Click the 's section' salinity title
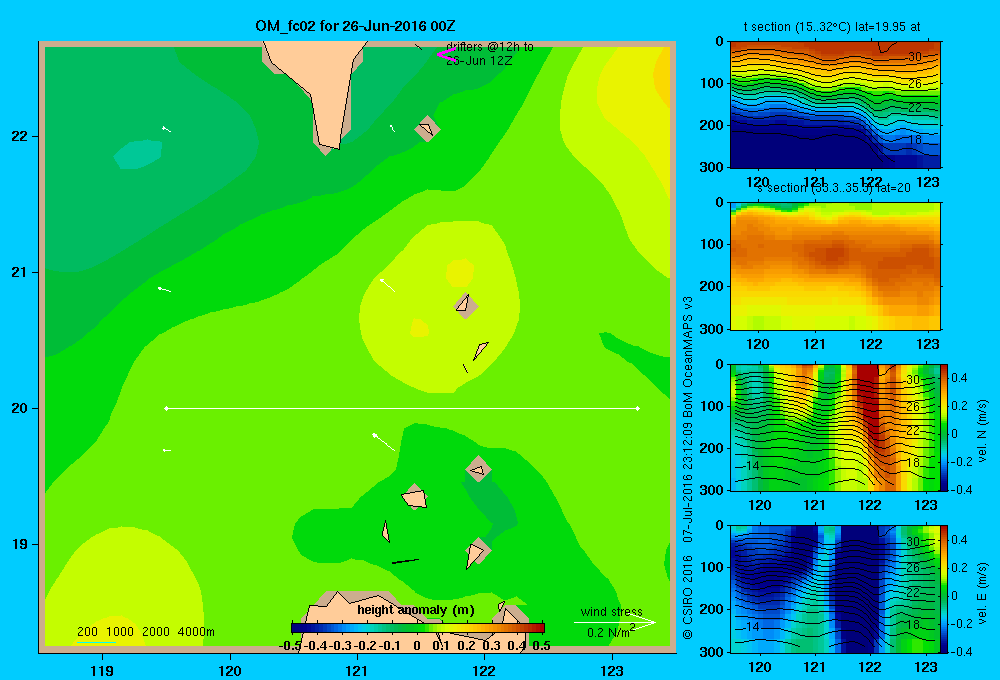The image size is (1000, 680). pos(834,188)
